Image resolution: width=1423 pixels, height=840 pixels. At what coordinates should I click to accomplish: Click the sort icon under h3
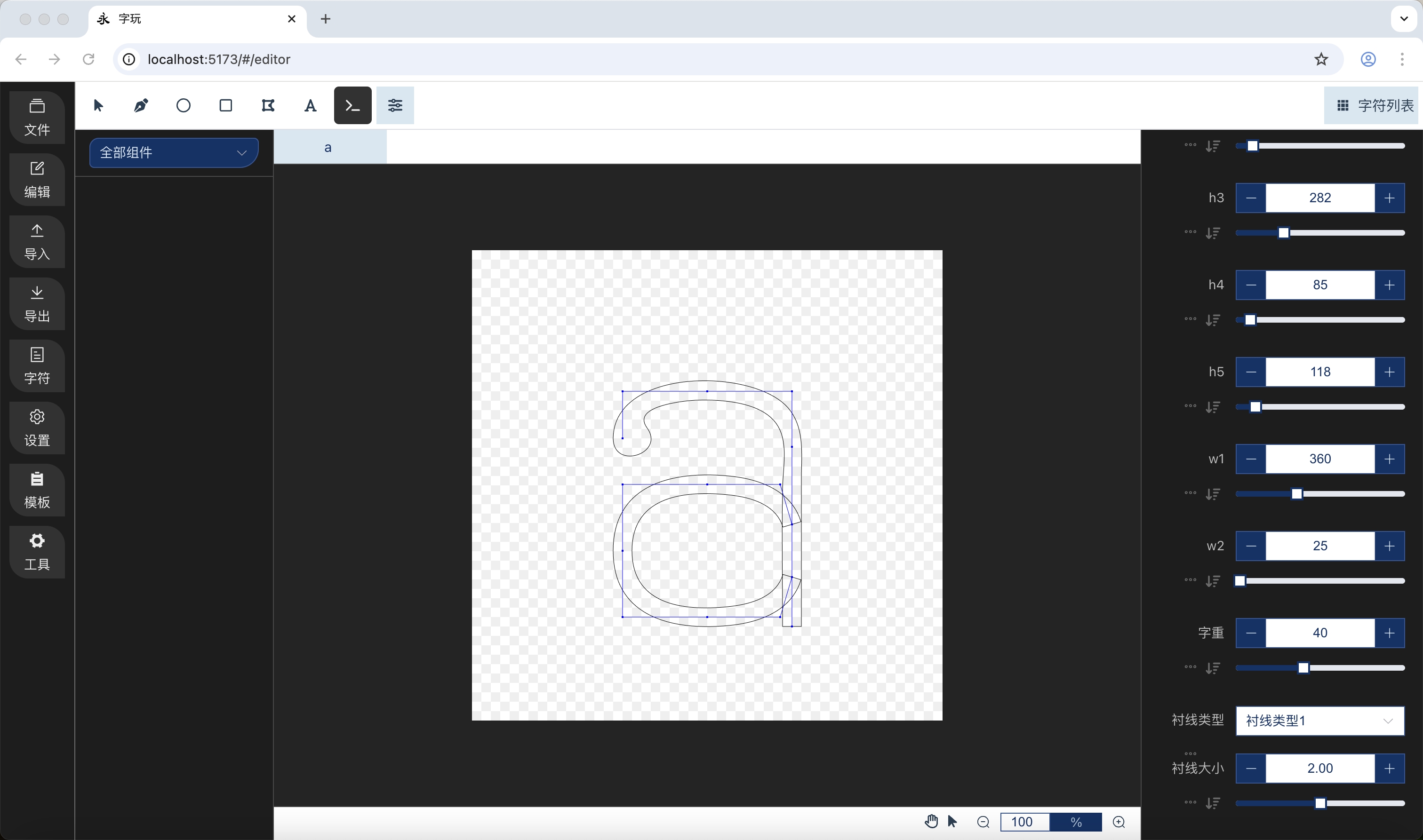(1212, 233)
